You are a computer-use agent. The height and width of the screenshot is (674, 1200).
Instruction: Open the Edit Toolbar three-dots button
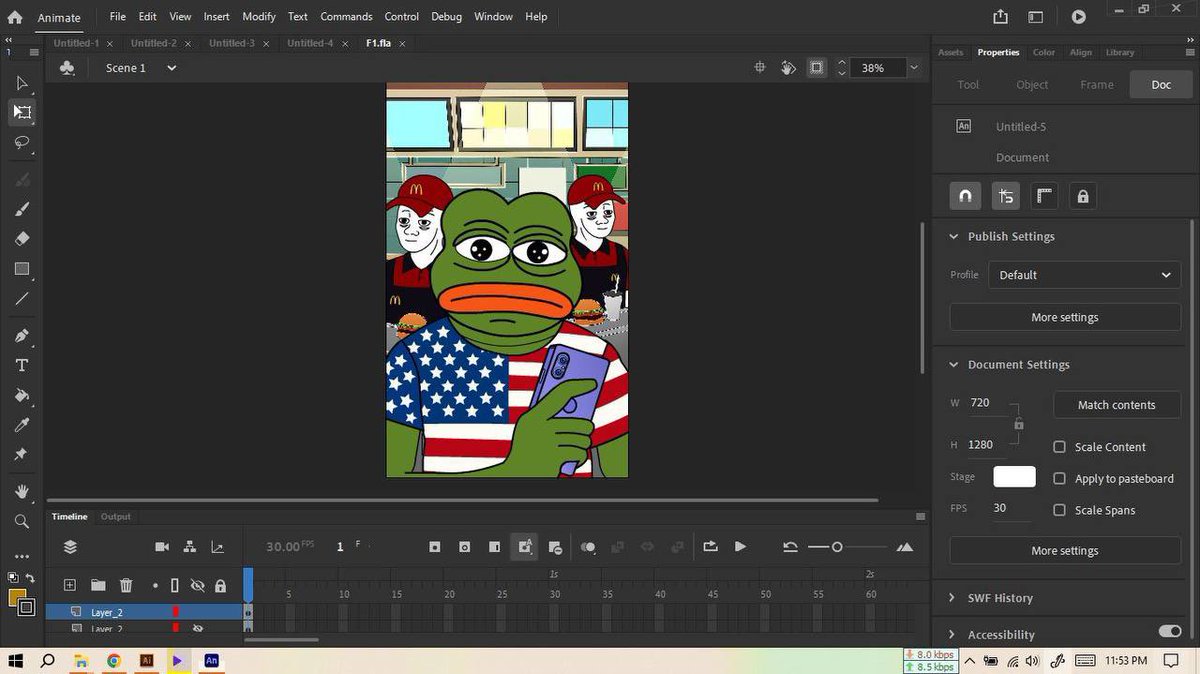click(22, 556)
